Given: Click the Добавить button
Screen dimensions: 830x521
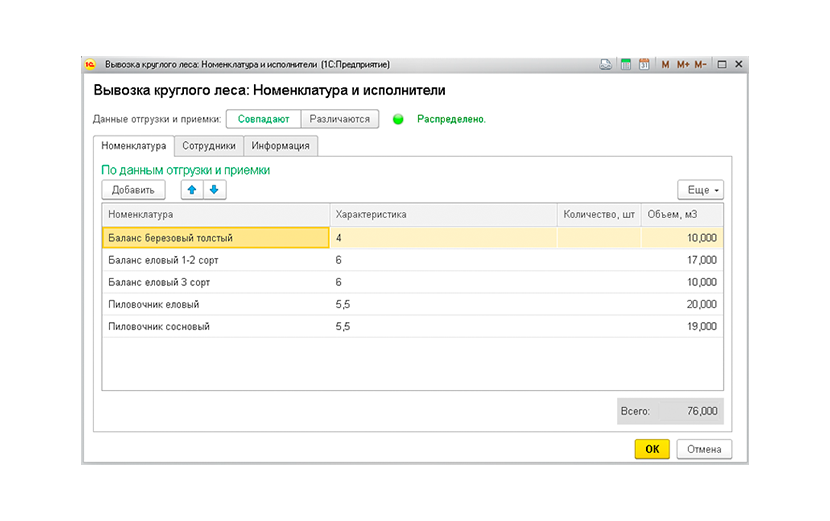Looking at the screenshot, I should [x=133, y=190].
